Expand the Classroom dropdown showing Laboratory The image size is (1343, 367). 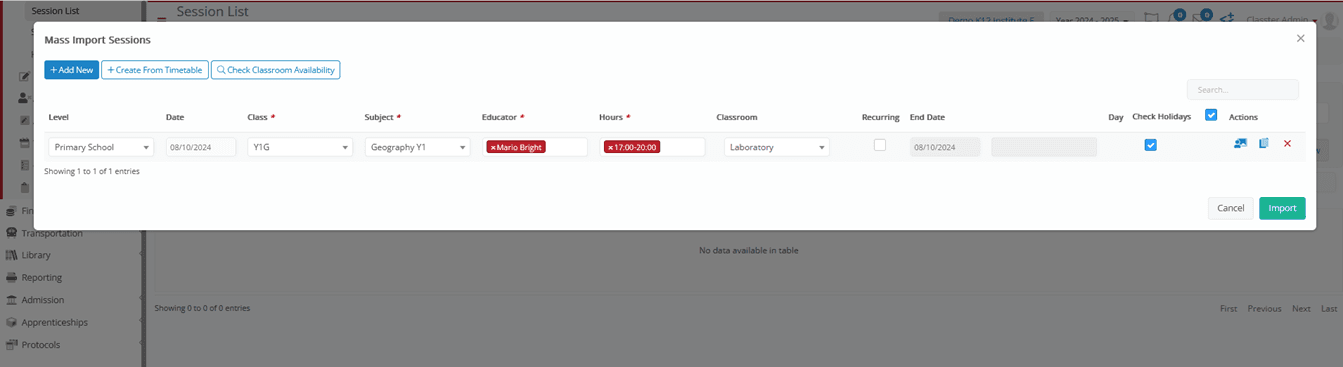point(776,147)
